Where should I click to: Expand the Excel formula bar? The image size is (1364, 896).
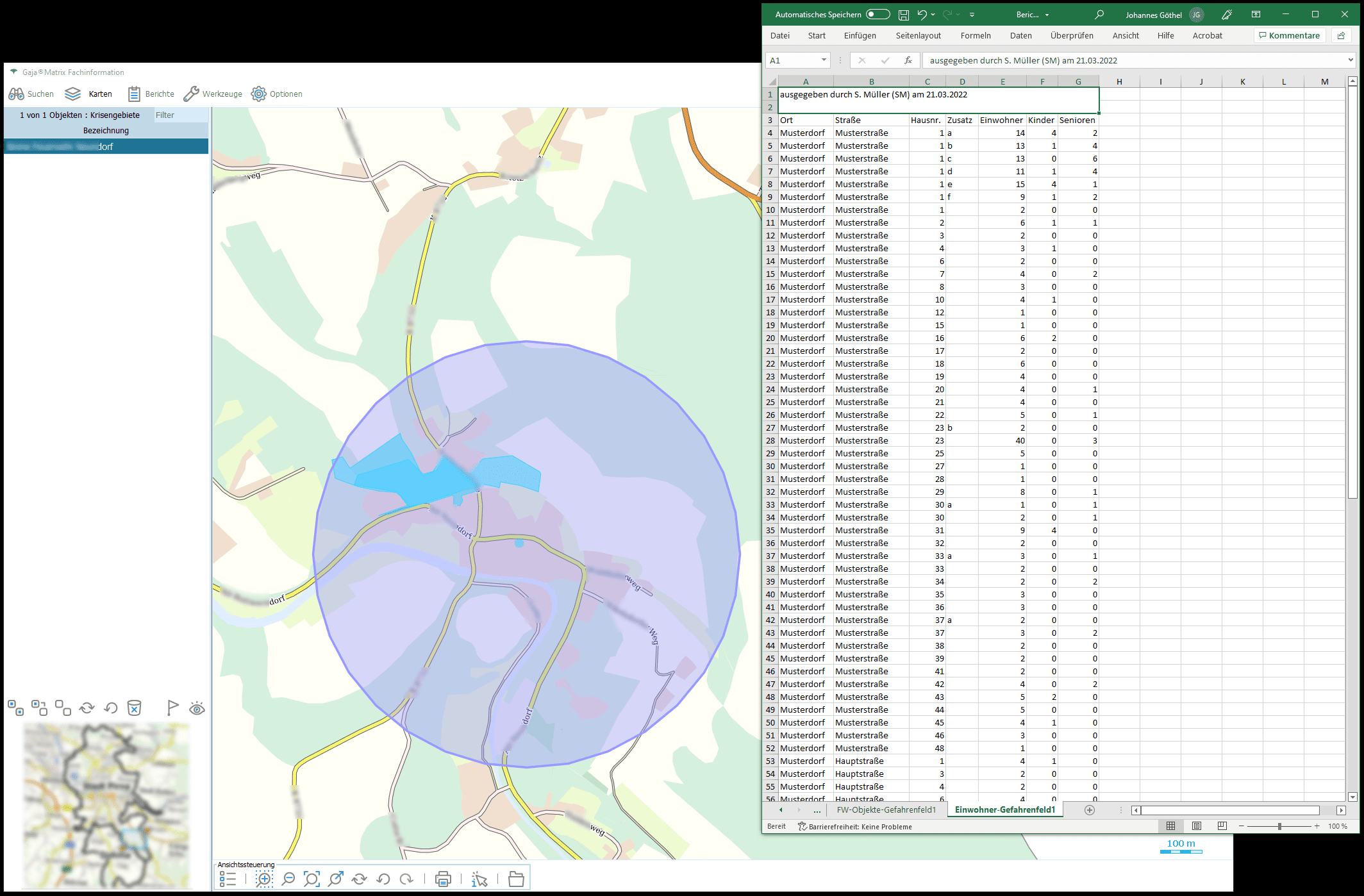coord(1351,60)
